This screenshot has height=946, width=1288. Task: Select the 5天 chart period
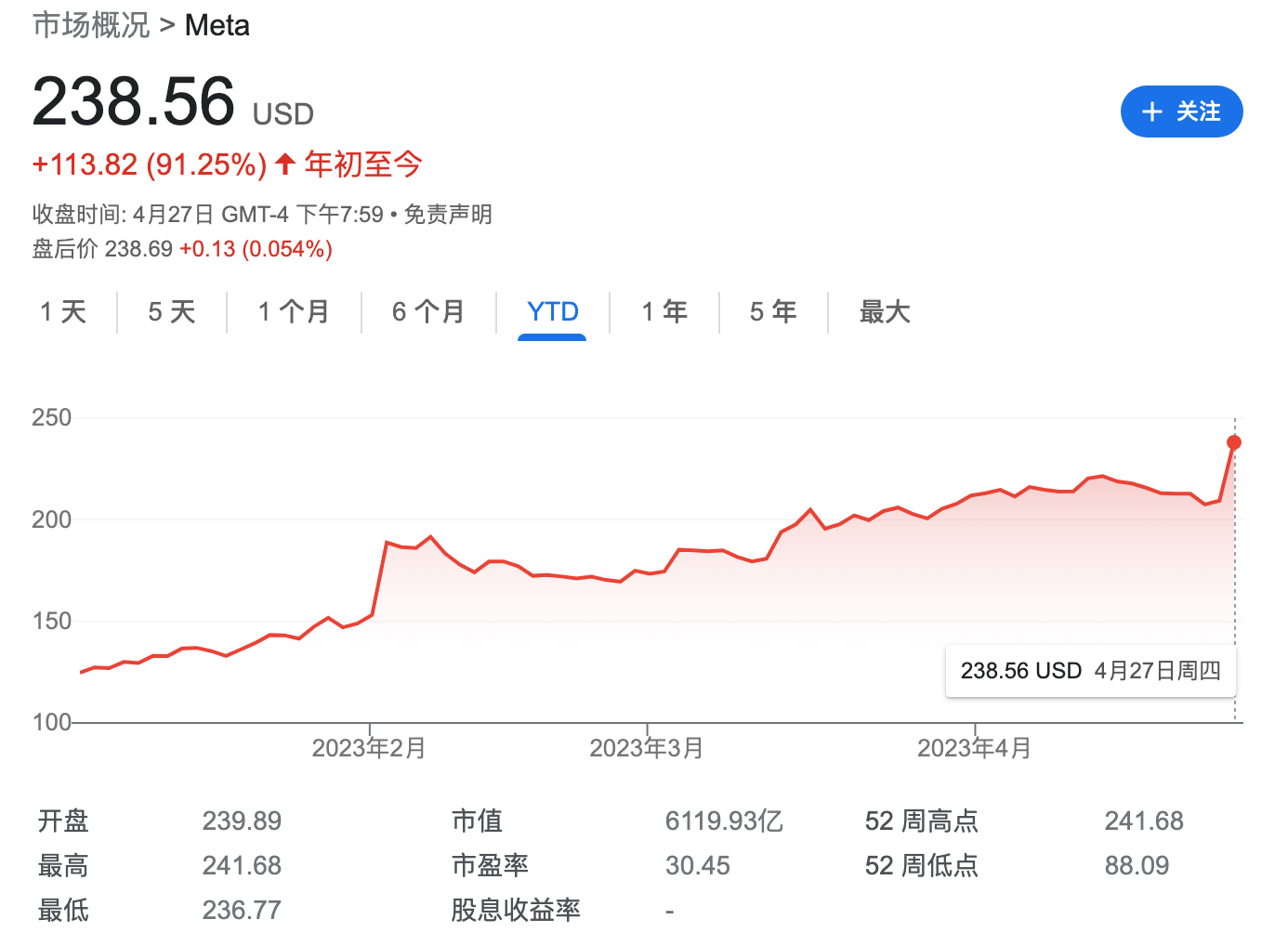click(171, 312)
